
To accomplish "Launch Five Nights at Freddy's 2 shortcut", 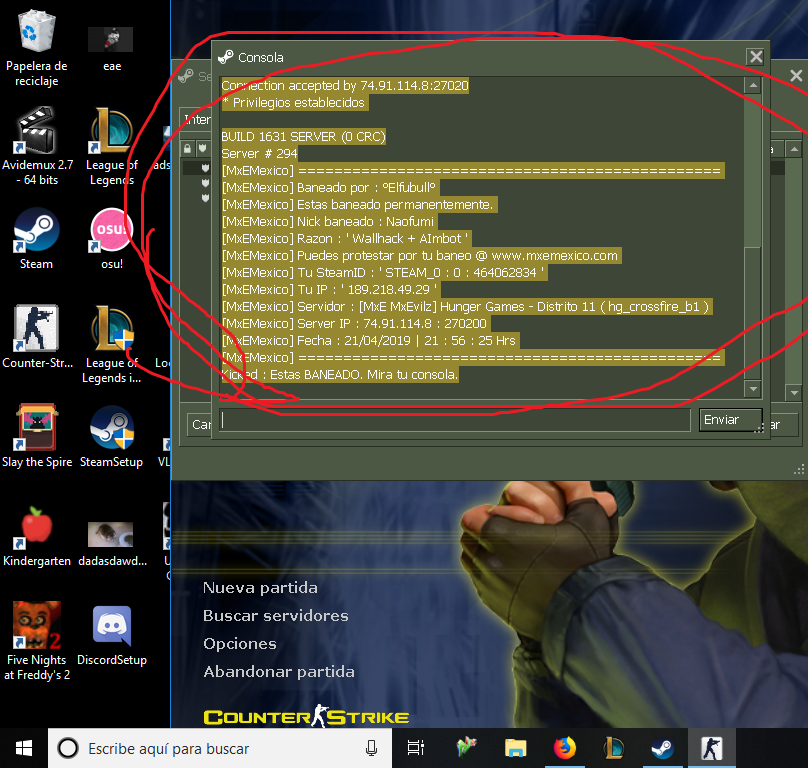I will 37,641.
